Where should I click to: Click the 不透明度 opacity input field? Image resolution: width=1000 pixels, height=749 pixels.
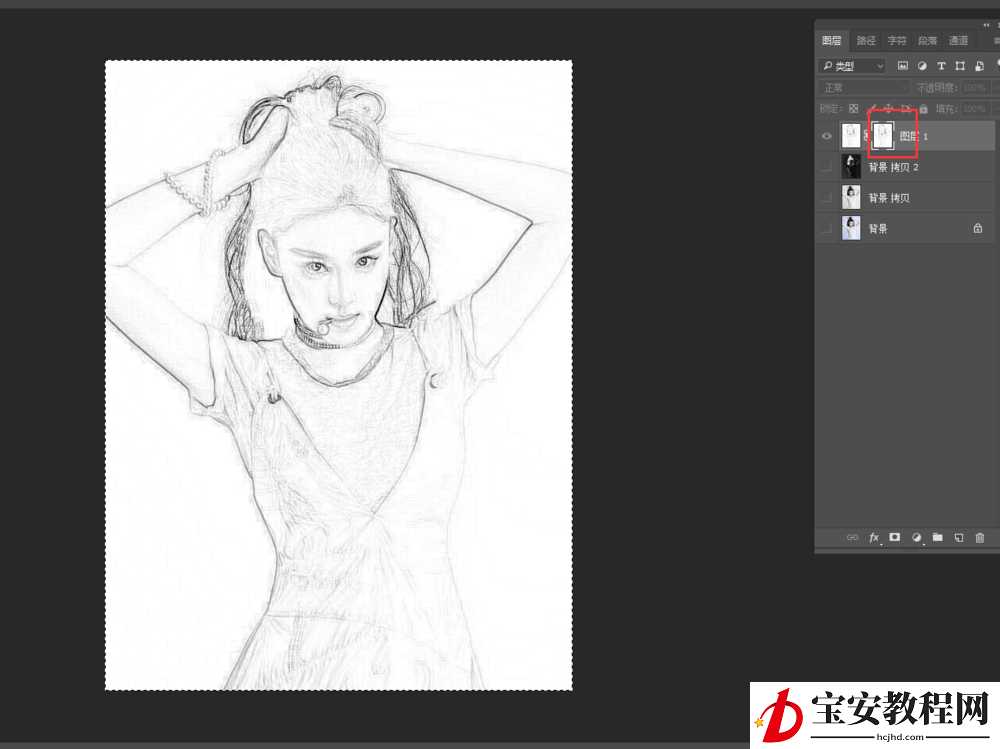click(x=975, y=87)
